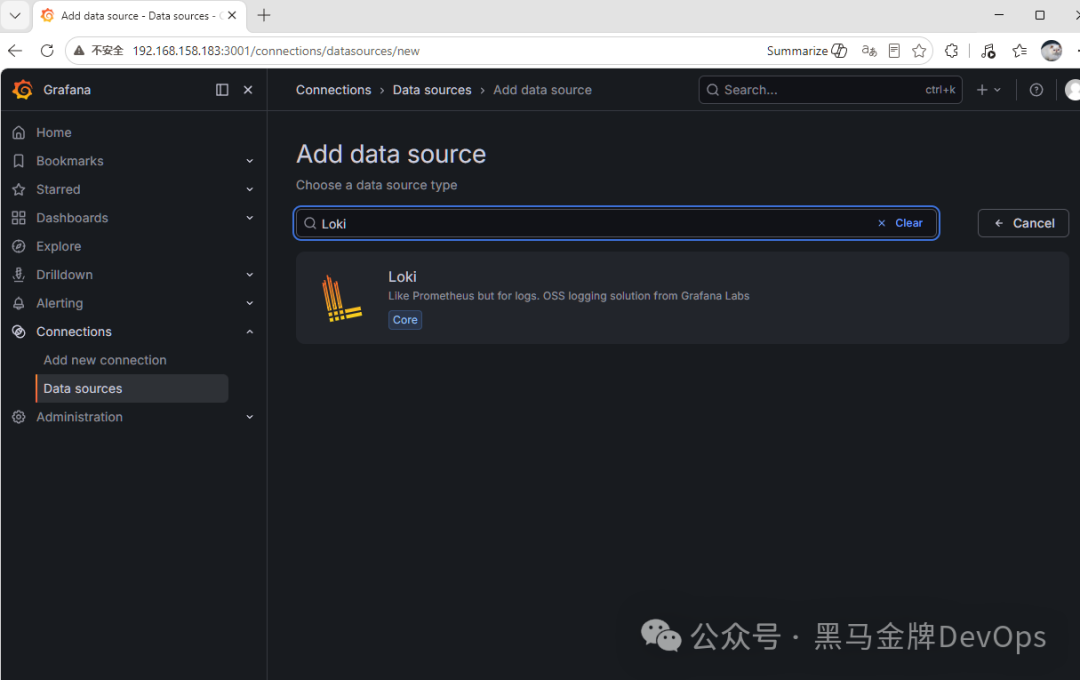1080x680 pixels.
Task: Open Dashboards in sidebar
Action: pos(72,218)
